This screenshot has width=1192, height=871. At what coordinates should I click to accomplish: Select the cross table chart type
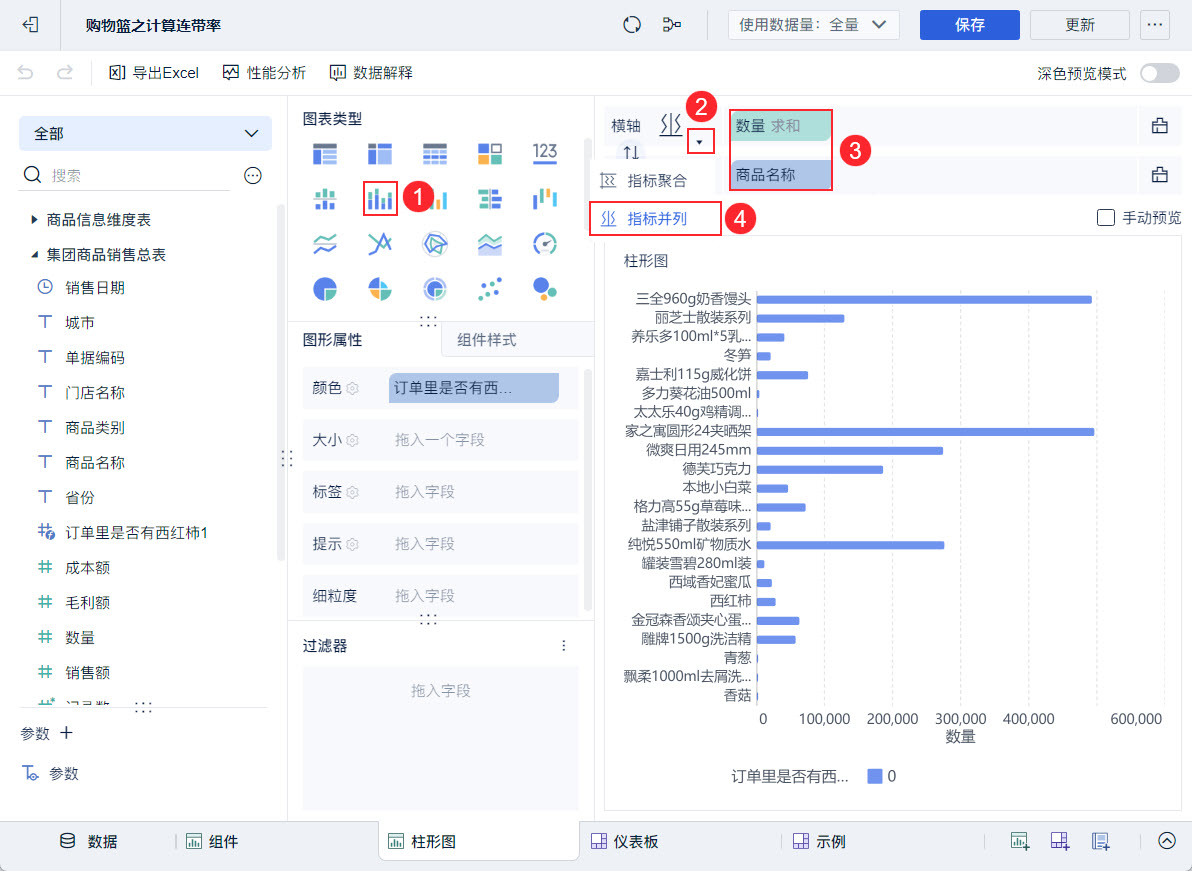(379, 154)
